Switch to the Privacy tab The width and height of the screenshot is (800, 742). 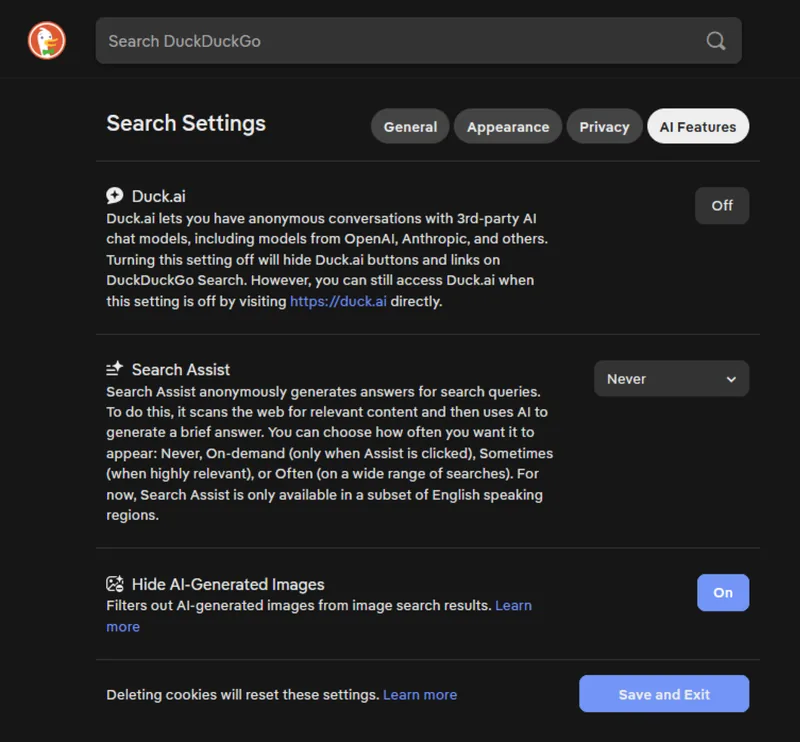point(604,126)
